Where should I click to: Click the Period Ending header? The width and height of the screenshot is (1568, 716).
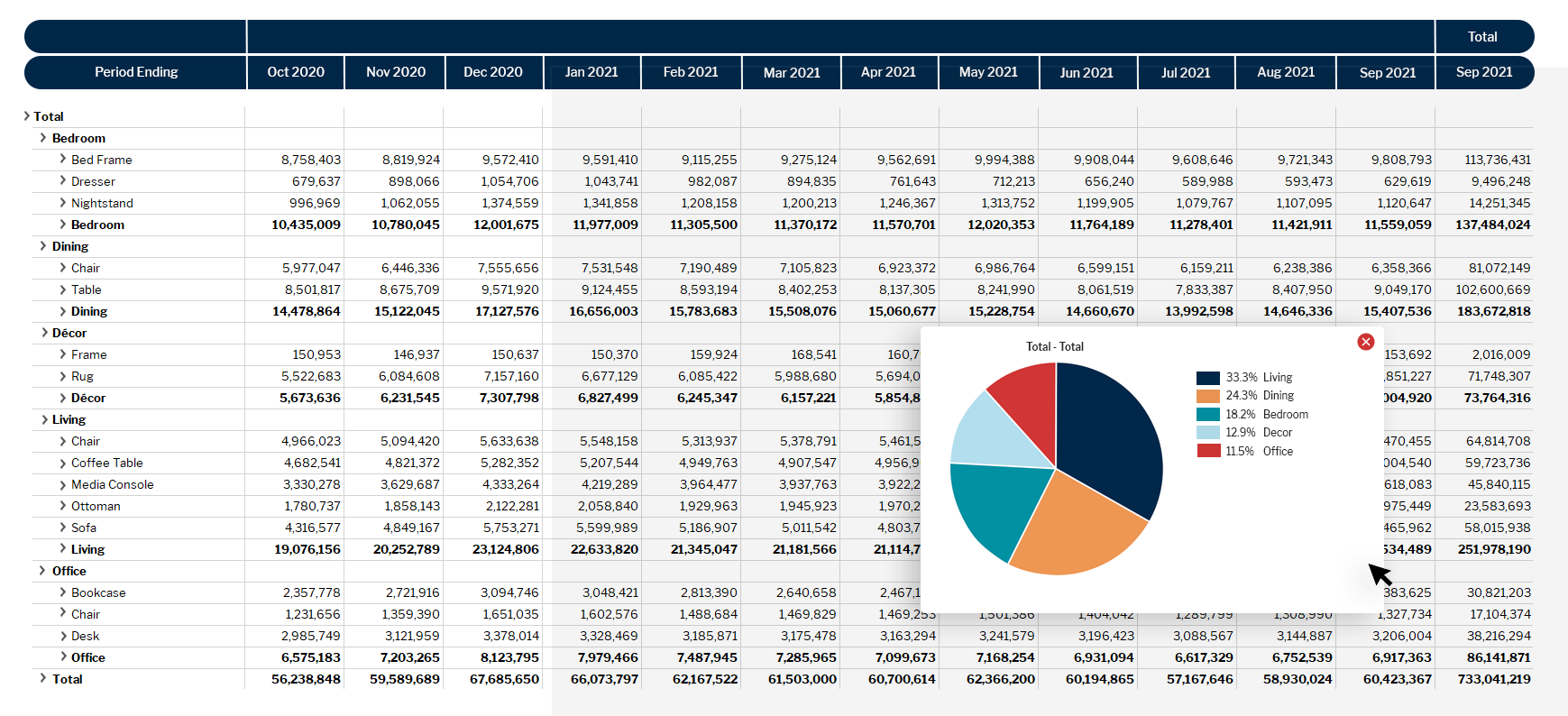(136, 72)
